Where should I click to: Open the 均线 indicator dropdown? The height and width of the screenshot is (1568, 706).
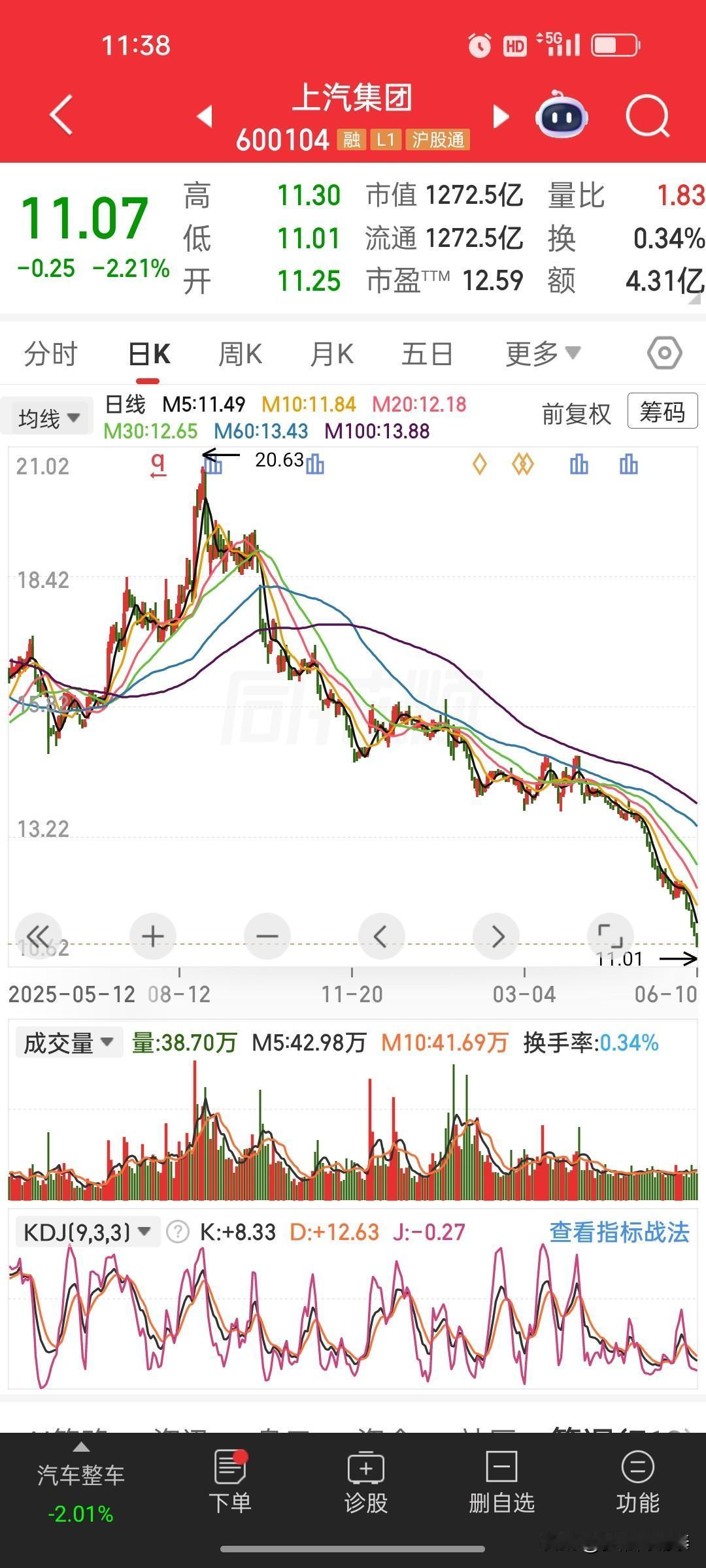(49, 418)
